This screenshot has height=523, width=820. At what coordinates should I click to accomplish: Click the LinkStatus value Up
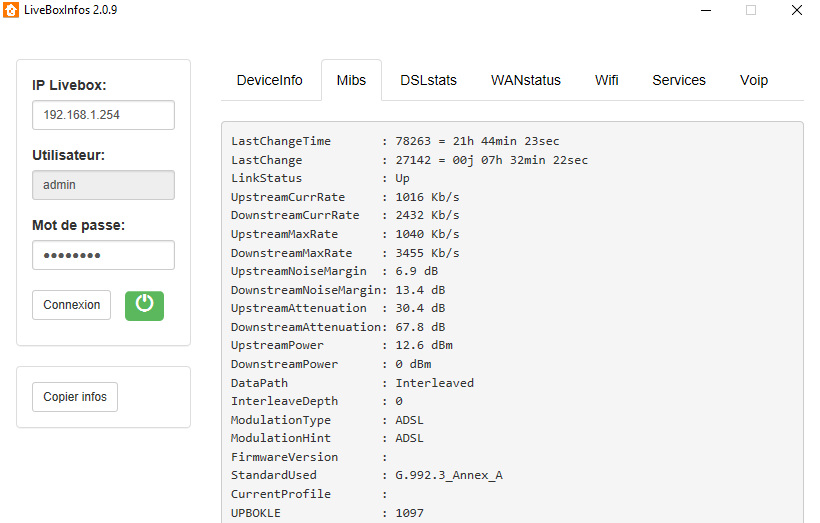[x=402, y=178]
